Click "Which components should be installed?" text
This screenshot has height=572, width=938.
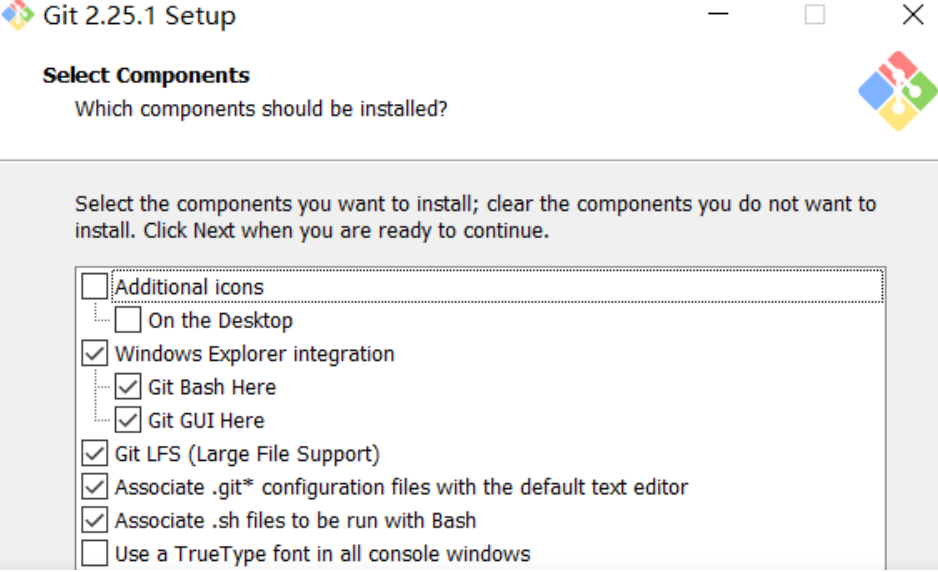[x=261, y=108]
